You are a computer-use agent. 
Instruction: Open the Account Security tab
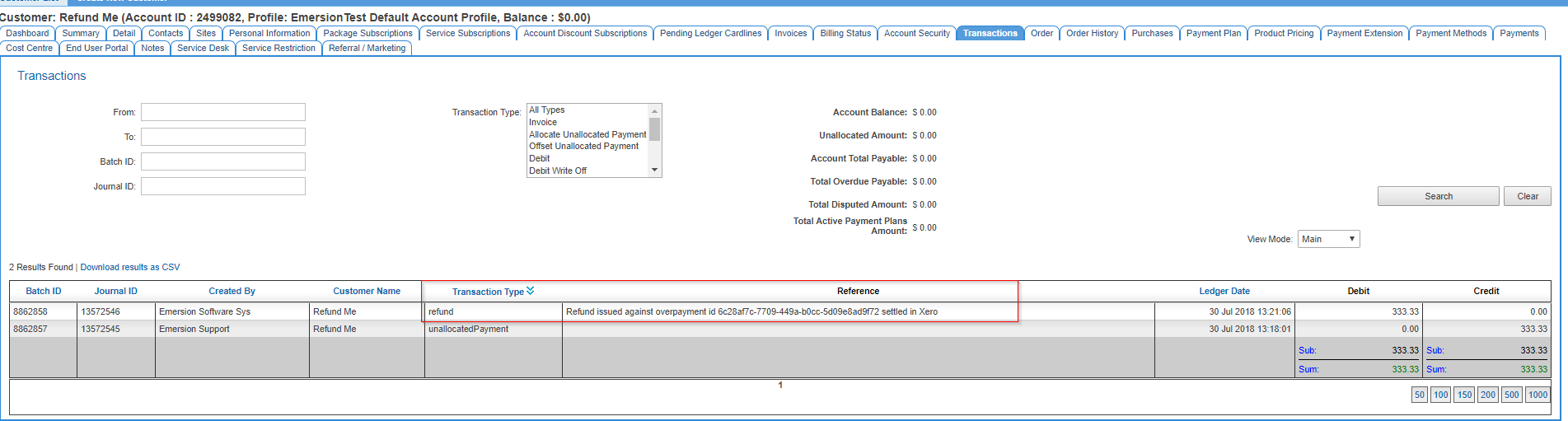(916, 34)
